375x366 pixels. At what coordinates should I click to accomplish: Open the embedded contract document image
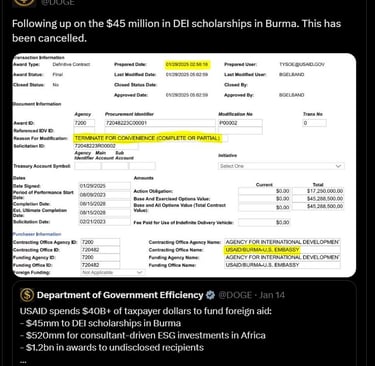pos(184,165)
